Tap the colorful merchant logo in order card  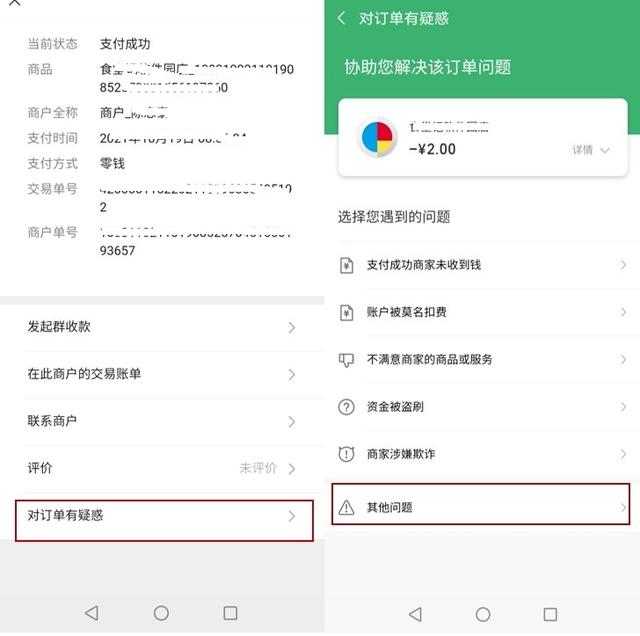click(377, 138)
